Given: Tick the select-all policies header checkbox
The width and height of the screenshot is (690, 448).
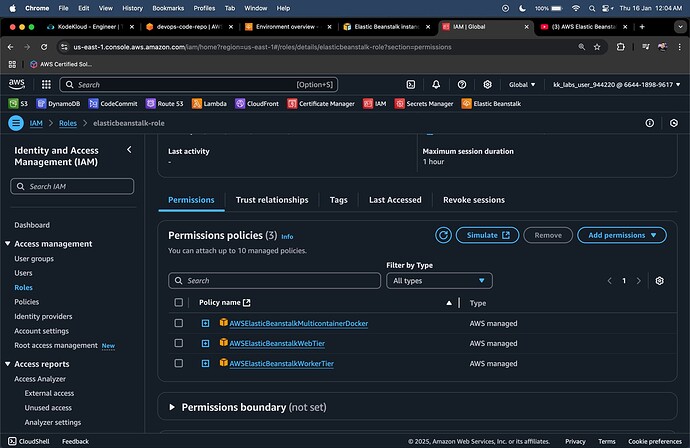Looking at the screenshot, I should click(x=179, y=303).
